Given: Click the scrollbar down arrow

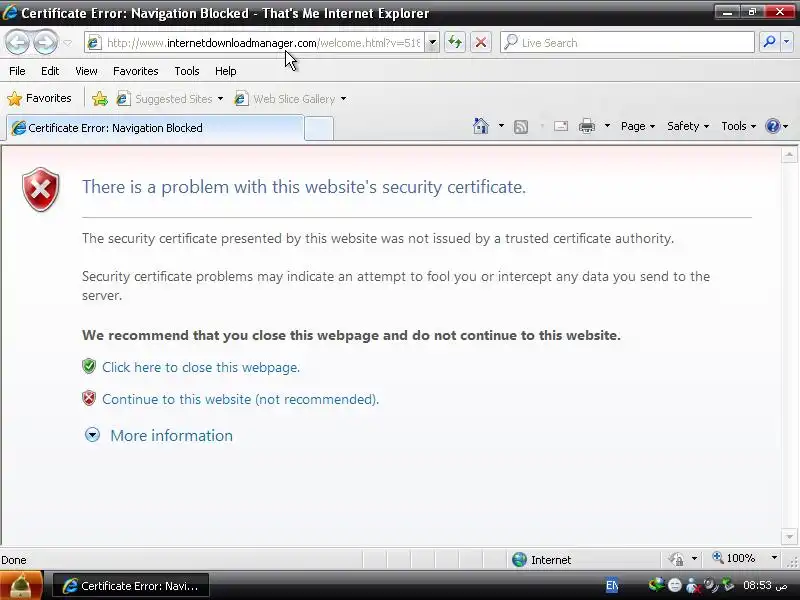Looking at the screenshot, I should [x=789, y=537].
